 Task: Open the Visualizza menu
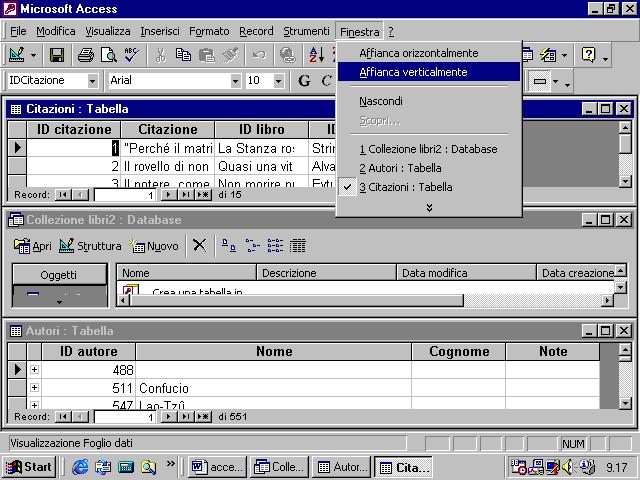tap(108, 31)
